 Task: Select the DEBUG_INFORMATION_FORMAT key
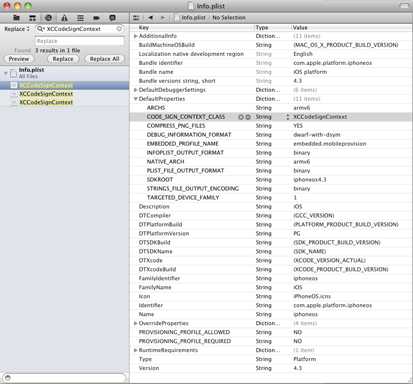click(189, 135)
